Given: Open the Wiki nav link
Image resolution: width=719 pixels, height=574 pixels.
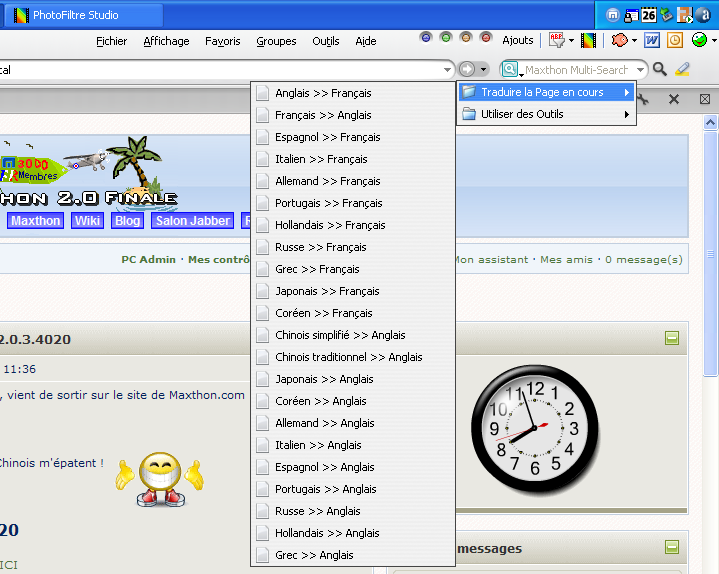Looking at the screenshot, I should point(87,221).
